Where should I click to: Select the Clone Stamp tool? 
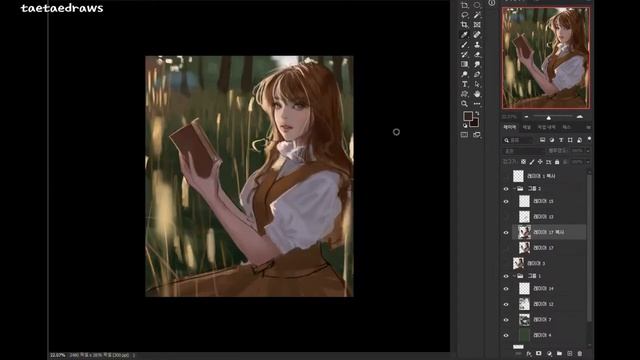click(477, 44)
